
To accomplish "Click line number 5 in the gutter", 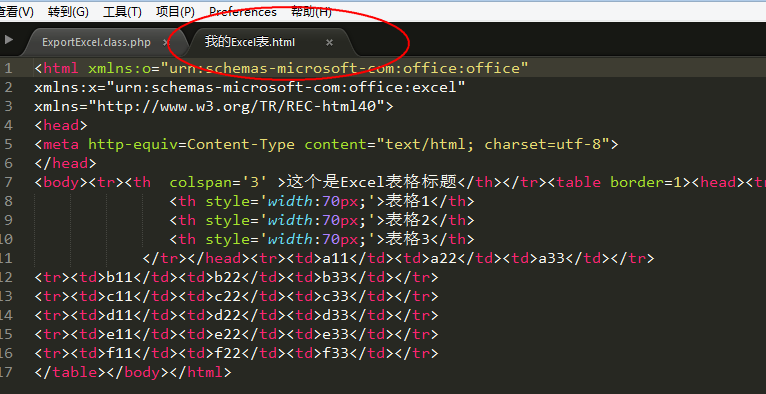I will point(8,145).
